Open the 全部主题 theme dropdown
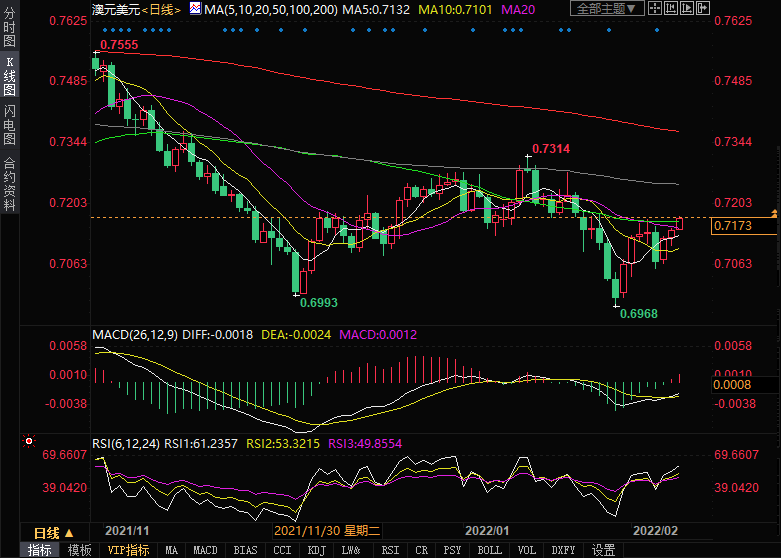This screenshot has height=558, width=781. 606,9
